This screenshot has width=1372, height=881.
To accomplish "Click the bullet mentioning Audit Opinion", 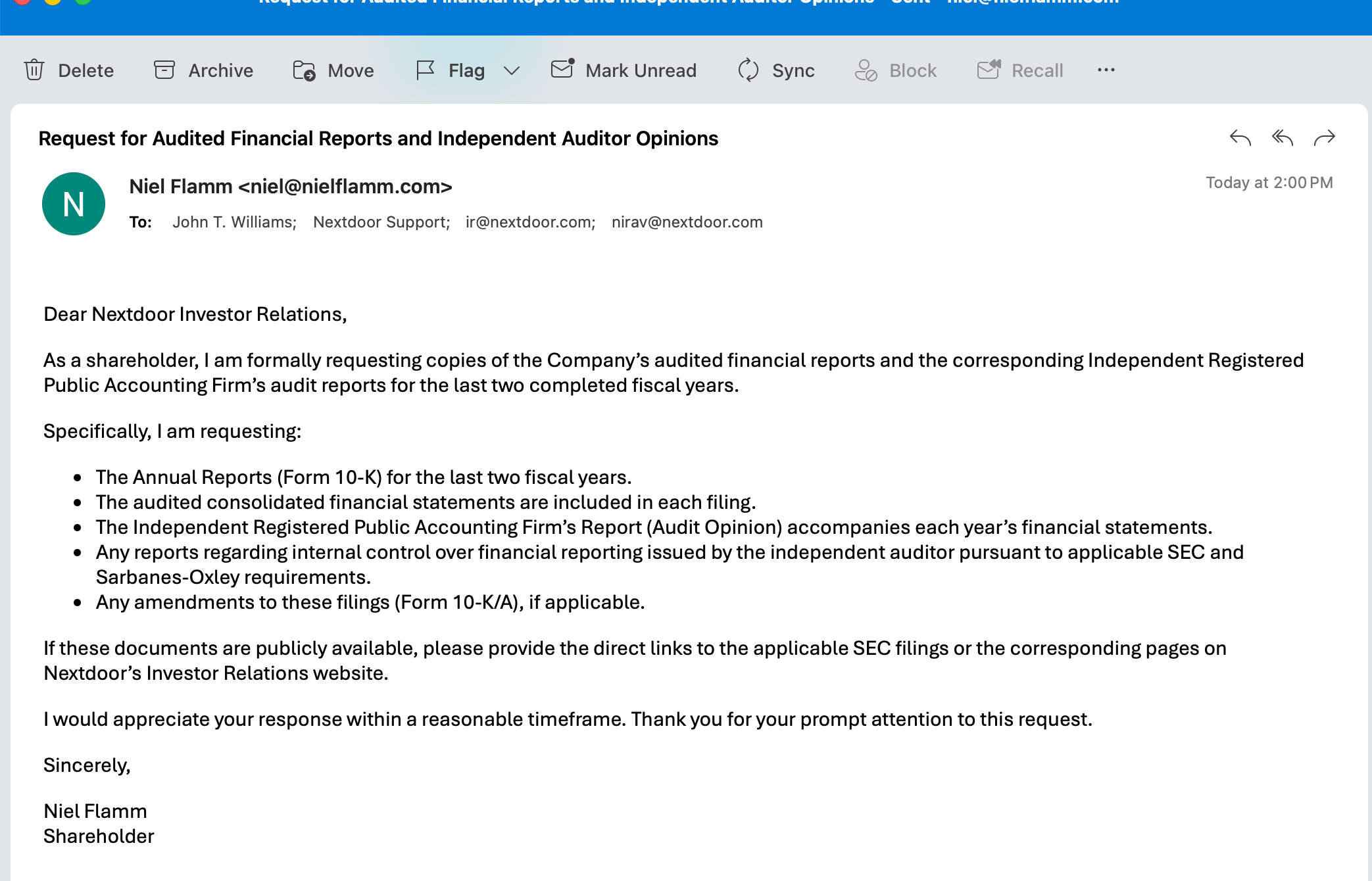I will pyautogui.click(x=654, y=527).
